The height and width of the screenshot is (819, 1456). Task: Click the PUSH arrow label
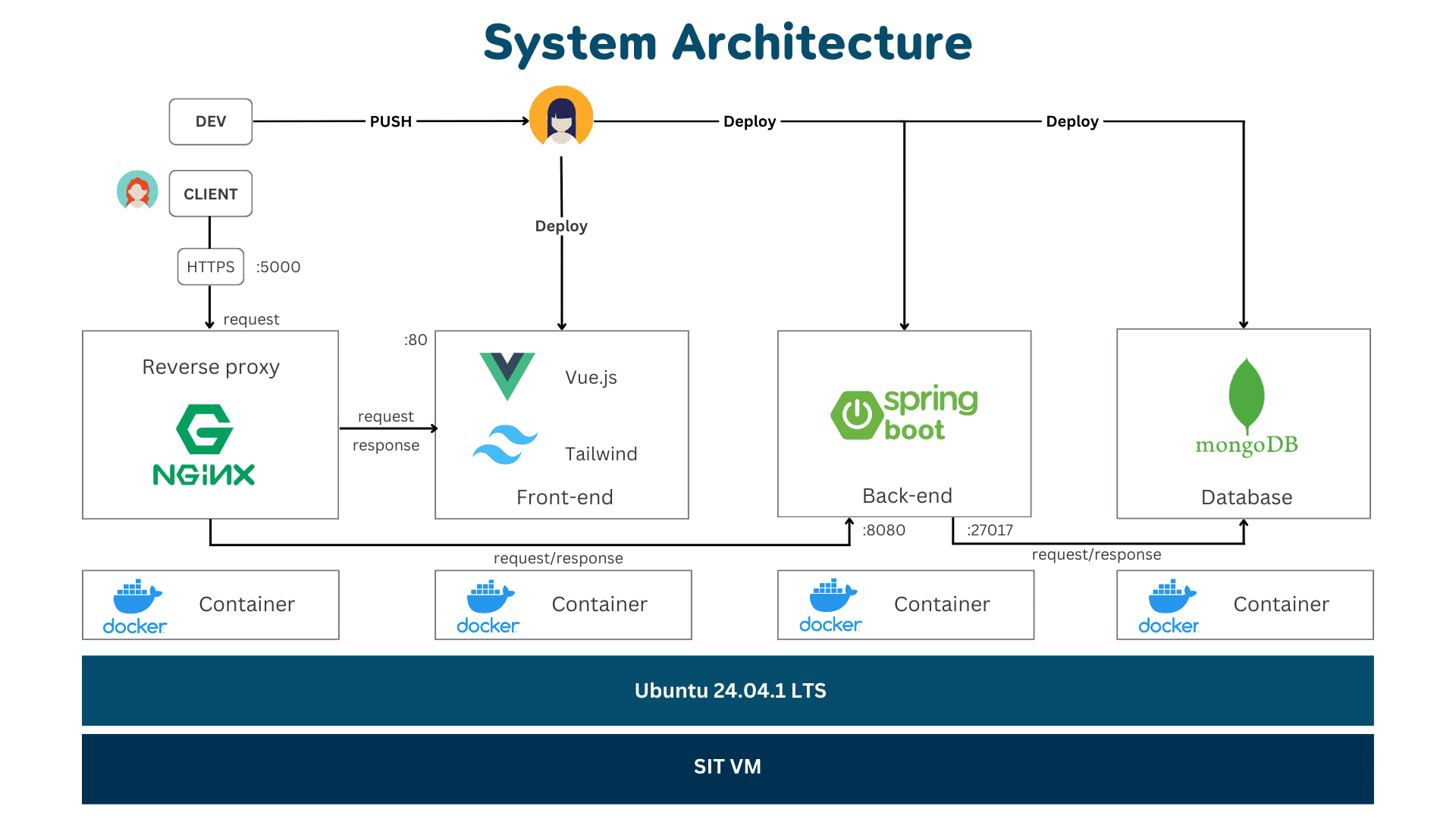(x=391, y=121)
